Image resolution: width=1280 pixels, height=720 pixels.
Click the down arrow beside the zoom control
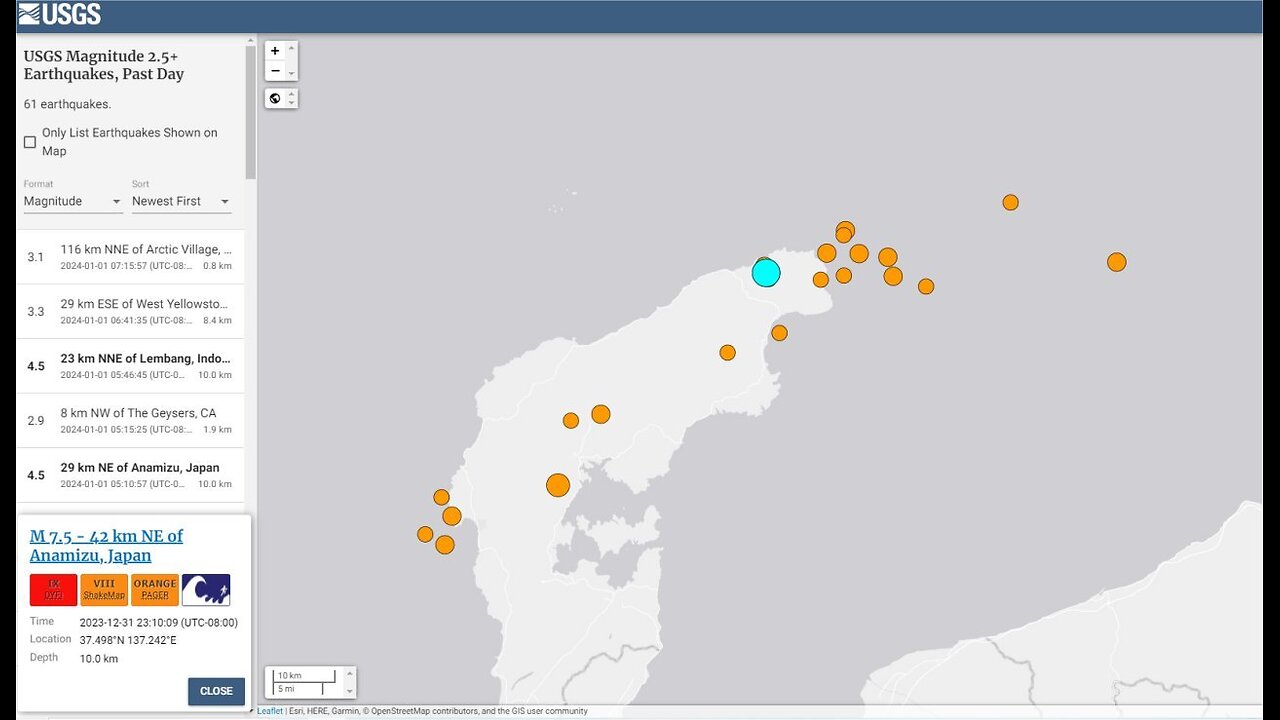point(292,74)
